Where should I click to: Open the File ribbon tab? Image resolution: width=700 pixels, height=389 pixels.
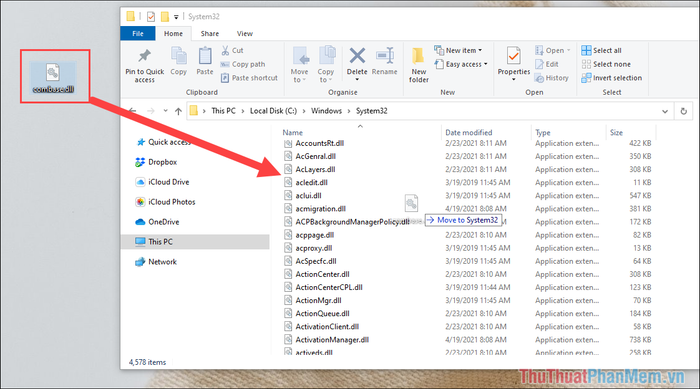point(138,33)
